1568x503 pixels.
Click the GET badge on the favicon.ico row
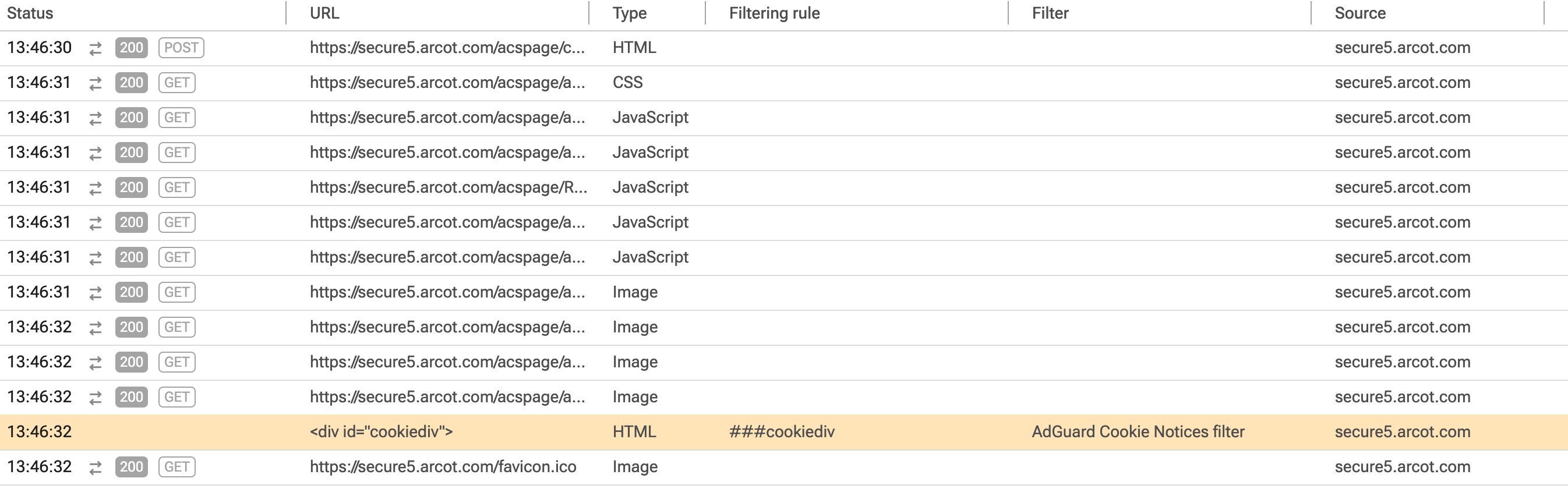click(x=176, y=466)
